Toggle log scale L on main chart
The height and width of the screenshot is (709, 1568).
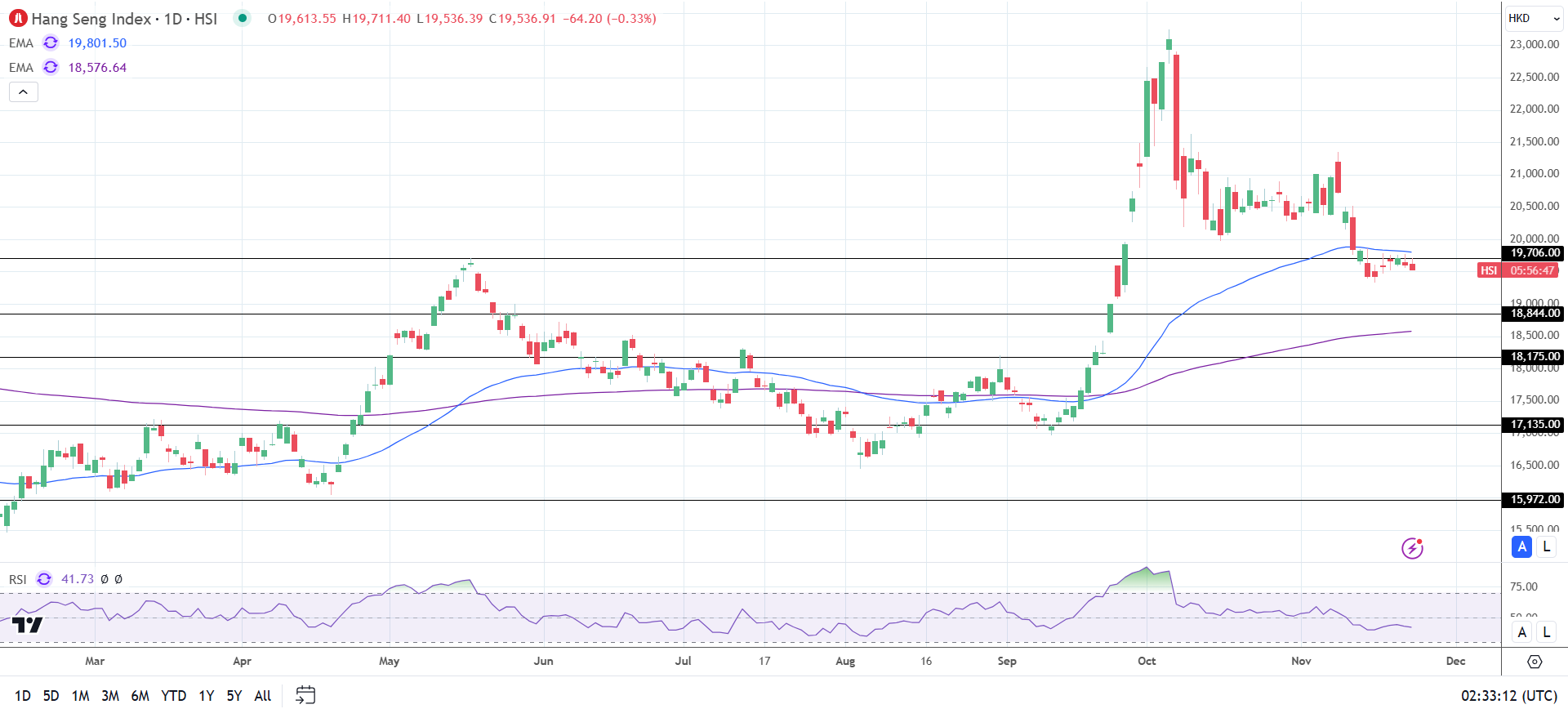1546,547
